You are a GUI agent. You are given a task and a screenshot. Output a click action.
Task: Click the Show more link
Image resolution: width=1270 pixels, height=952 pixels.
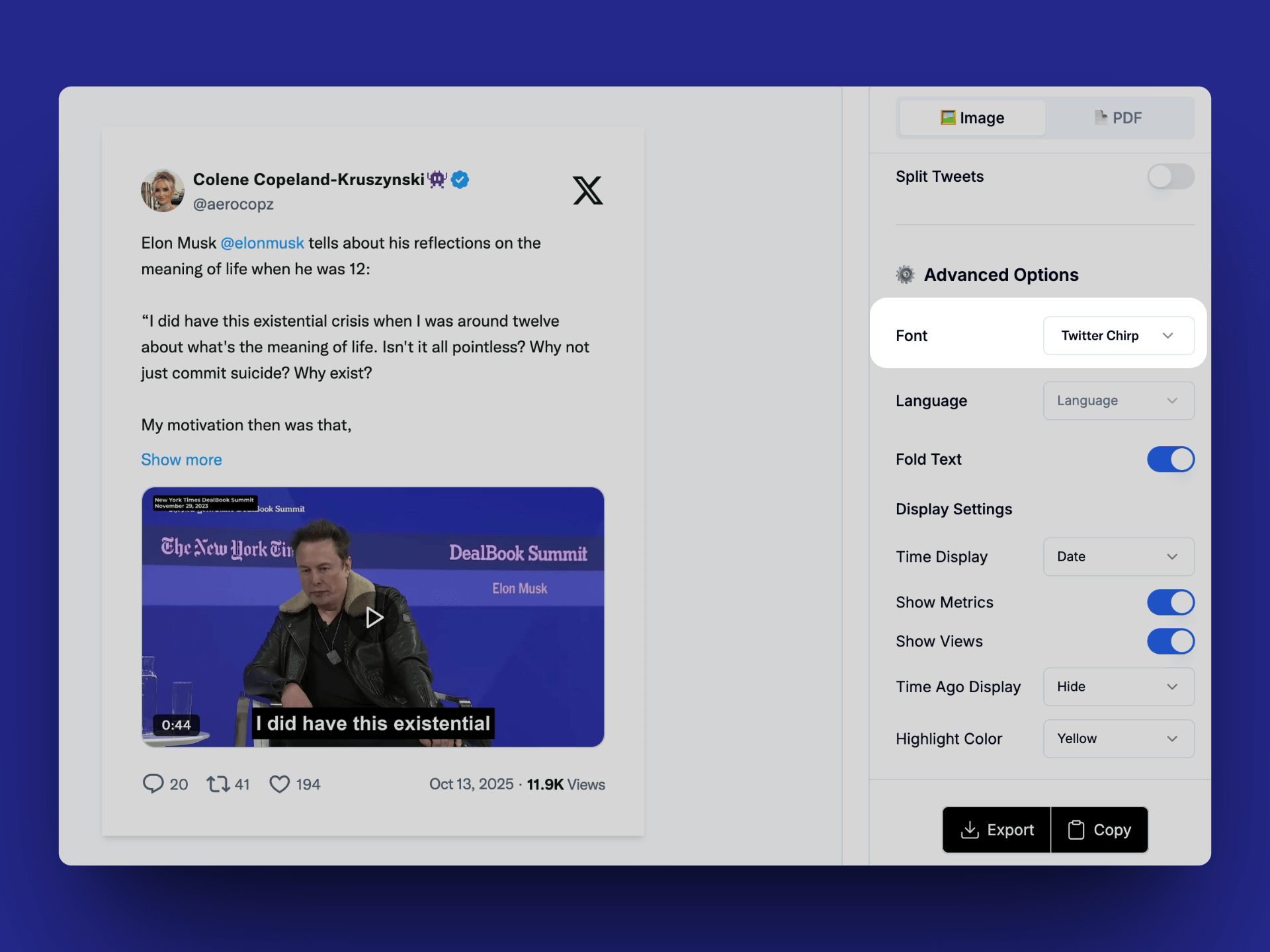[181, 459]
